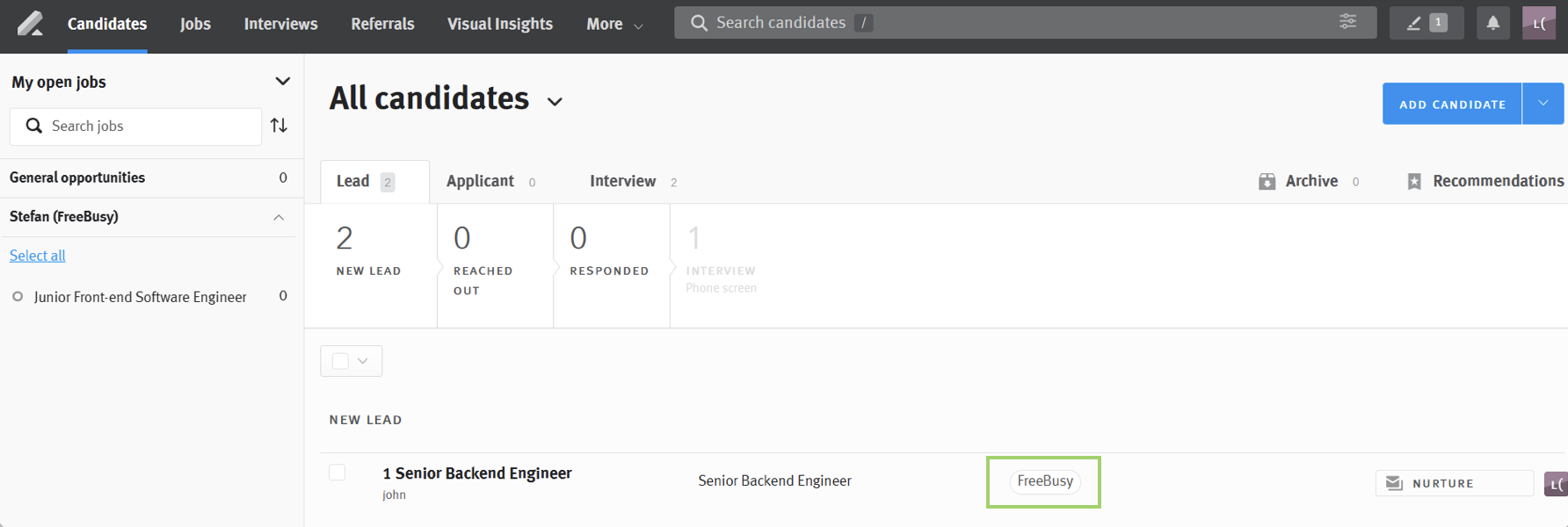
Task: Open the All candidates view dropdown
Action: click(555, 102)
